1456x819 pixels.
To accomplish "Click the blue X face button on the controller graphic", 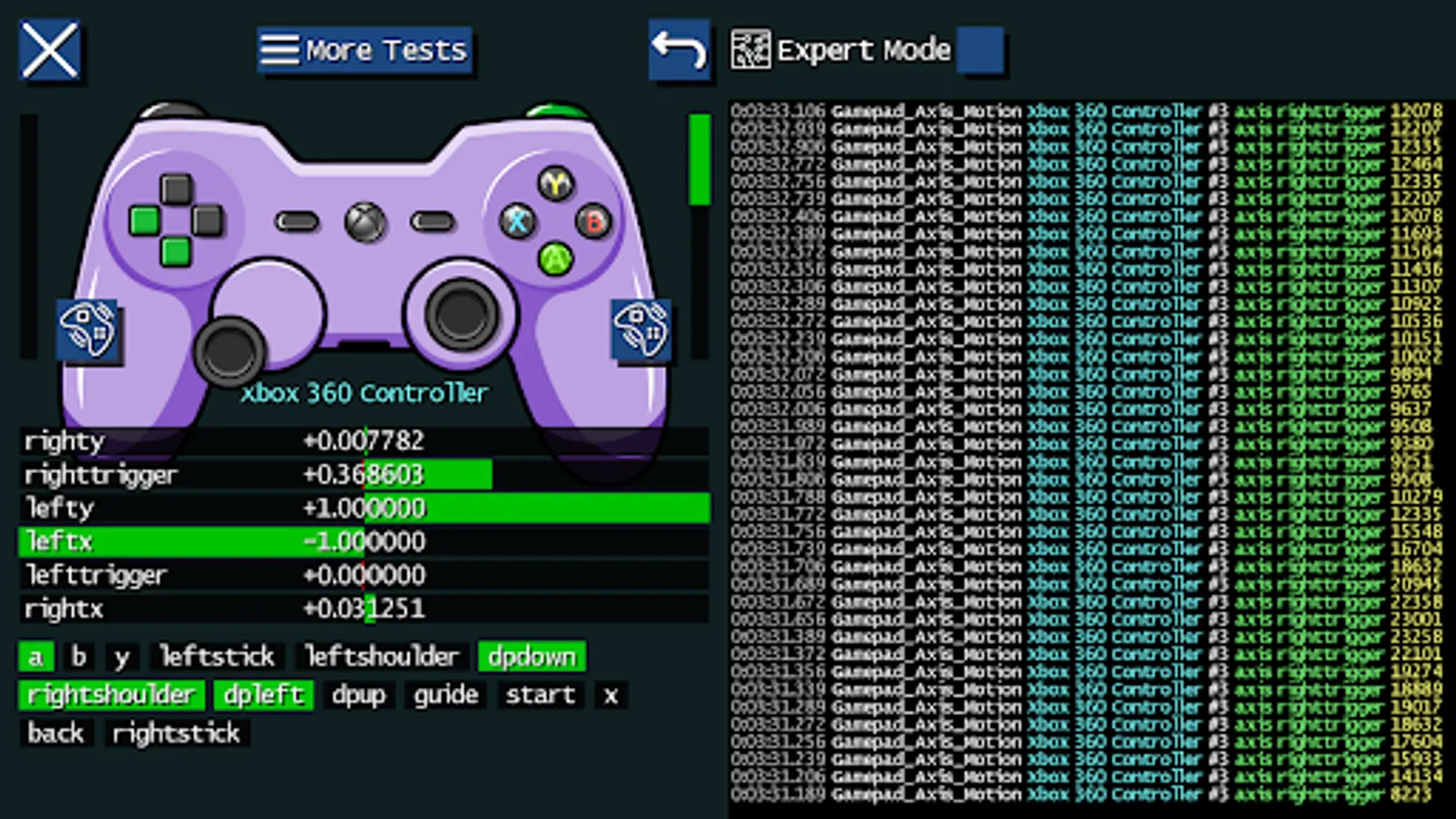I will point(518,221).
